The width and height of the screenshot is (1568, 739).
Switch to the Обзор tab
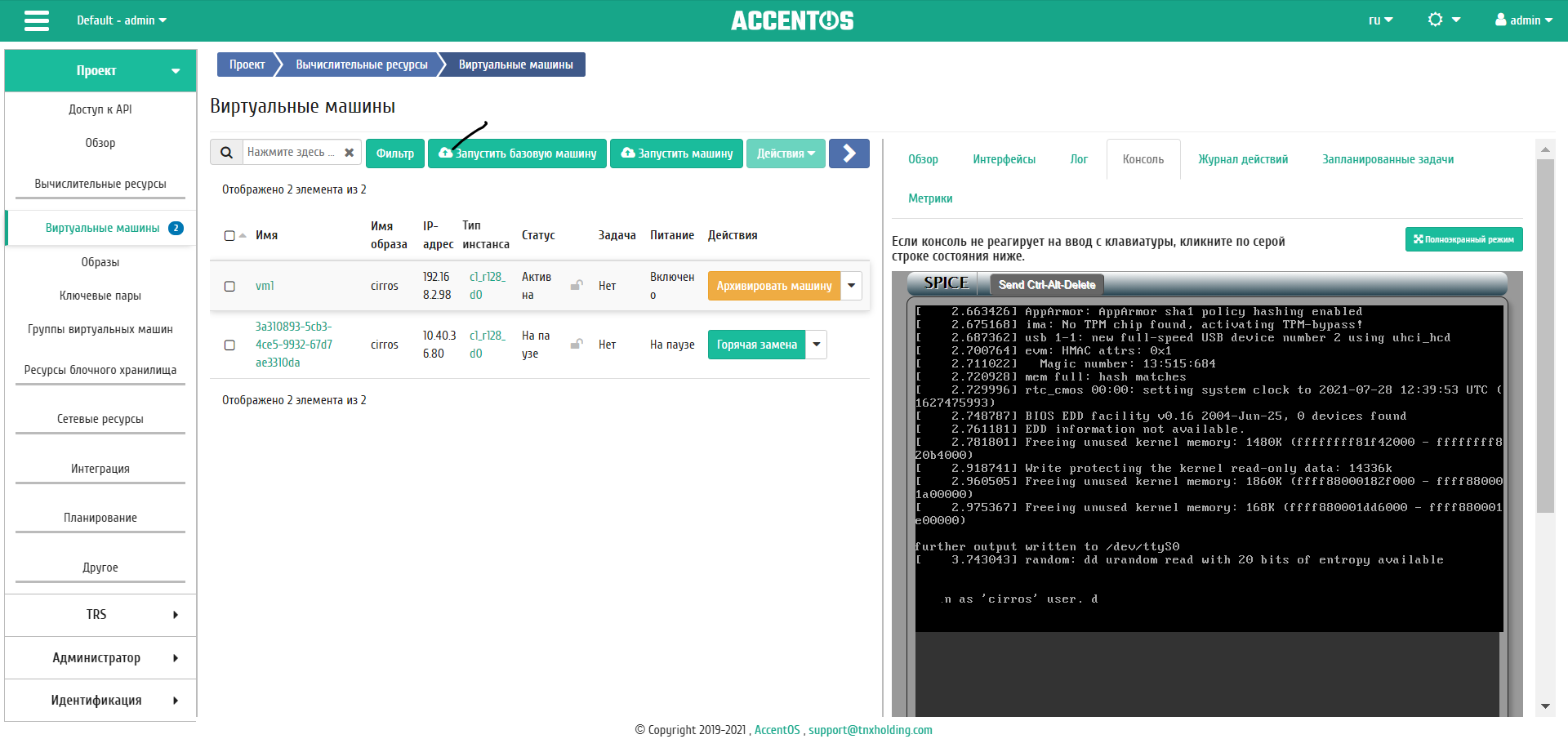(923, 159)
